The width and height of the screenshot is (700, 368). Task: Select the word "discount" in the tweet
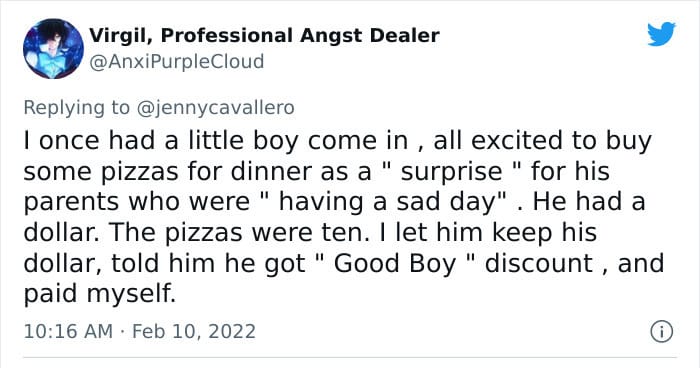538,263
